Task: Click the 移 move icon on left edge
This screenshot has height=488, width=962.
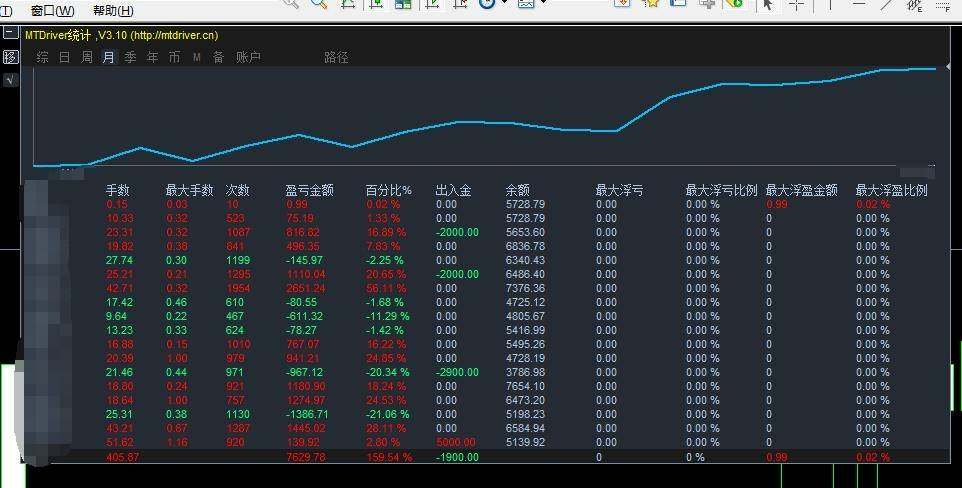Action: 10,57
